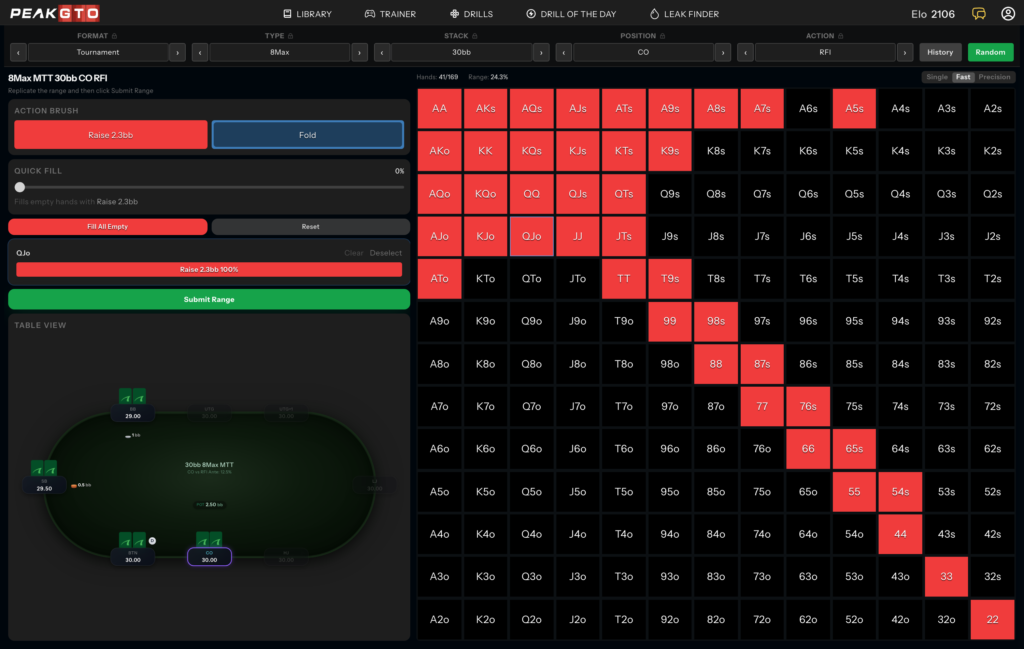Click the Trainer gamepad icon
Image resolution: width=1024 pixels, height=649 pixels.
(x=370, y=14)
